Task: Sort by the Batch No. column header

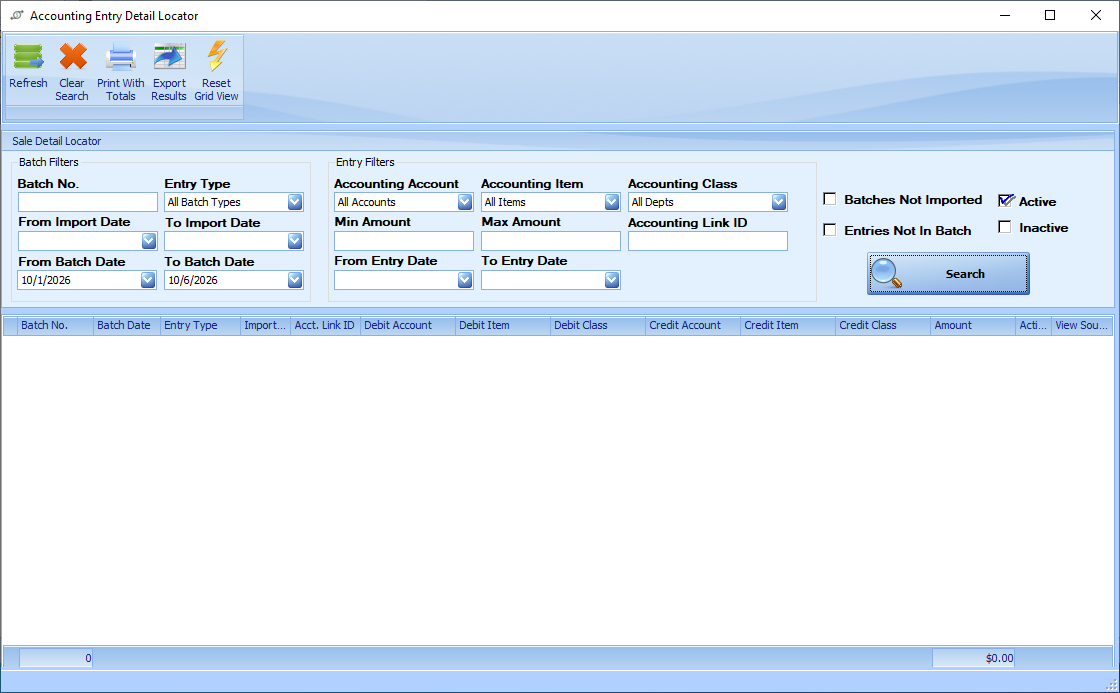Action: pyautogui.click(x=55, y=325)
